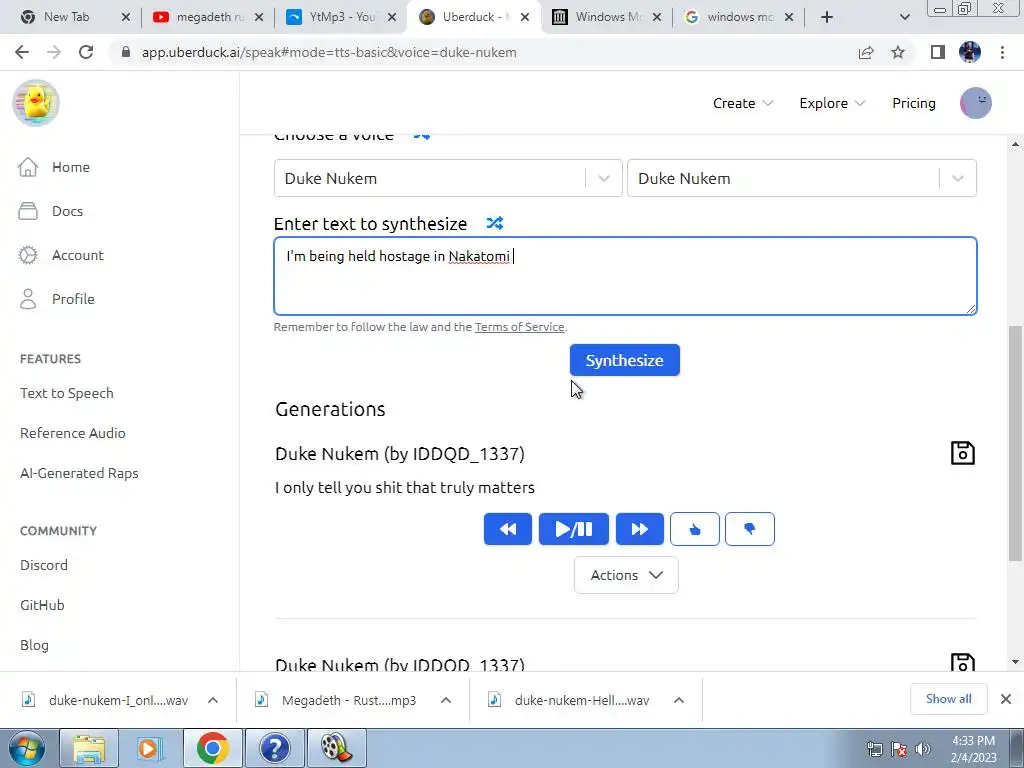Go back to the previous page
Screen dimensions: 1024x768
click(22, 52)
